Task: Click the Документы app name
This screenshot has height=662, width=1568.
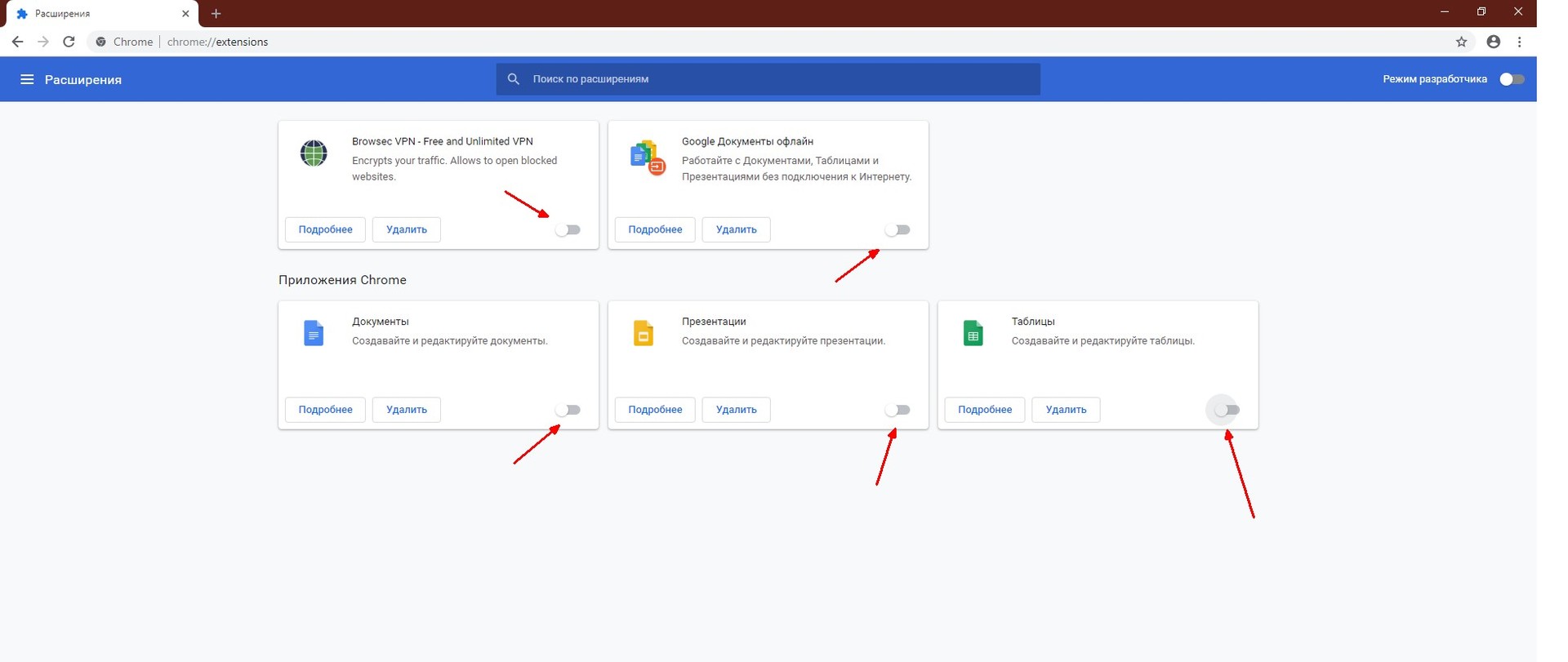Action: click(x=381, y=322)
